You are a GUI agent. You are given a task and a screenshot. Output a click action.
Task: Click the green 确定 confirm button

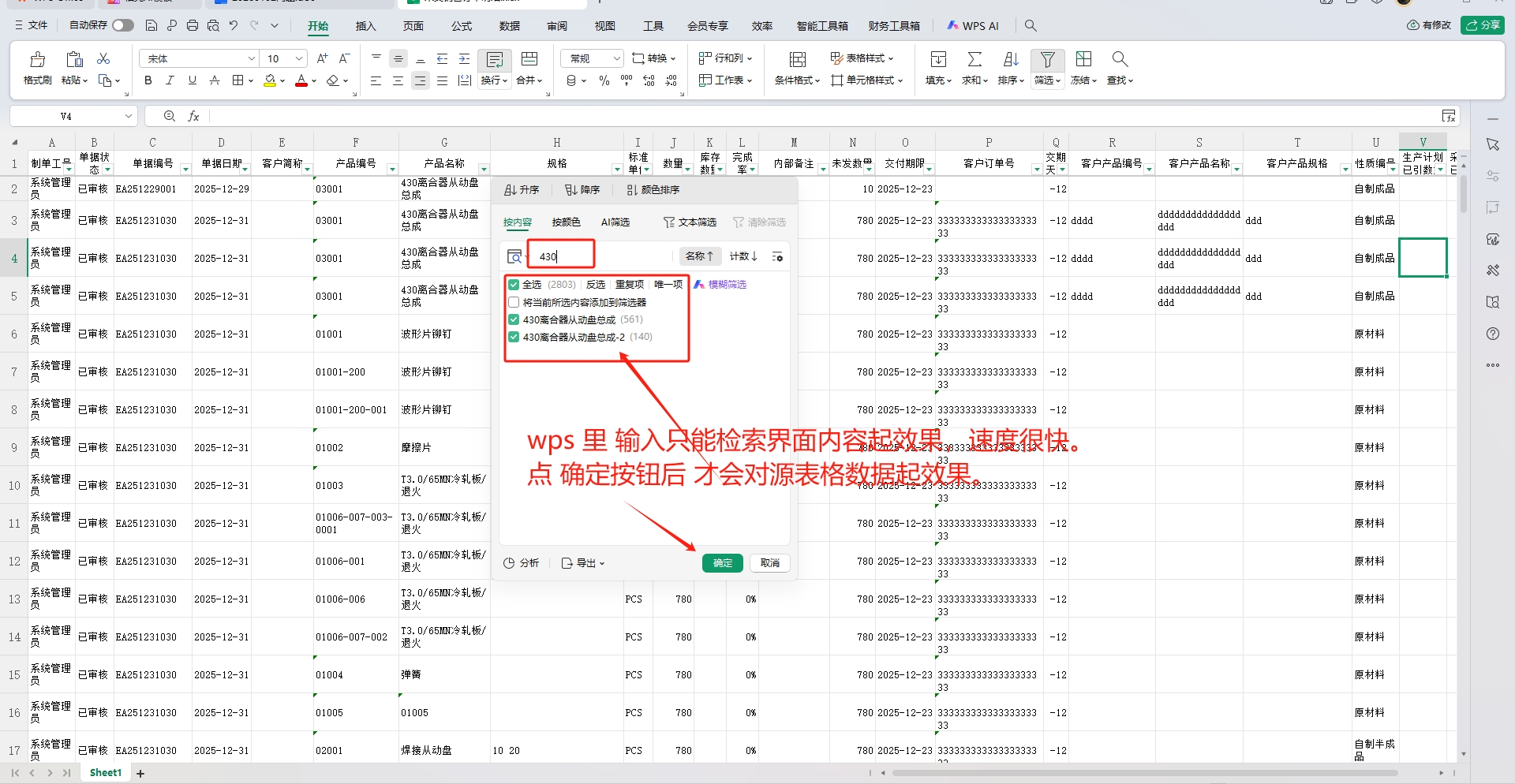722,563
